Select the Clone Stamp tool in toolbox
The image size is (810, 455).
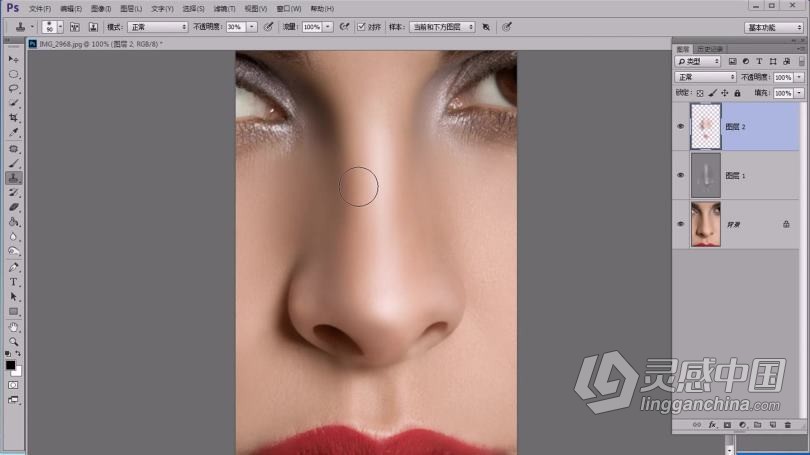click(13, 178)
